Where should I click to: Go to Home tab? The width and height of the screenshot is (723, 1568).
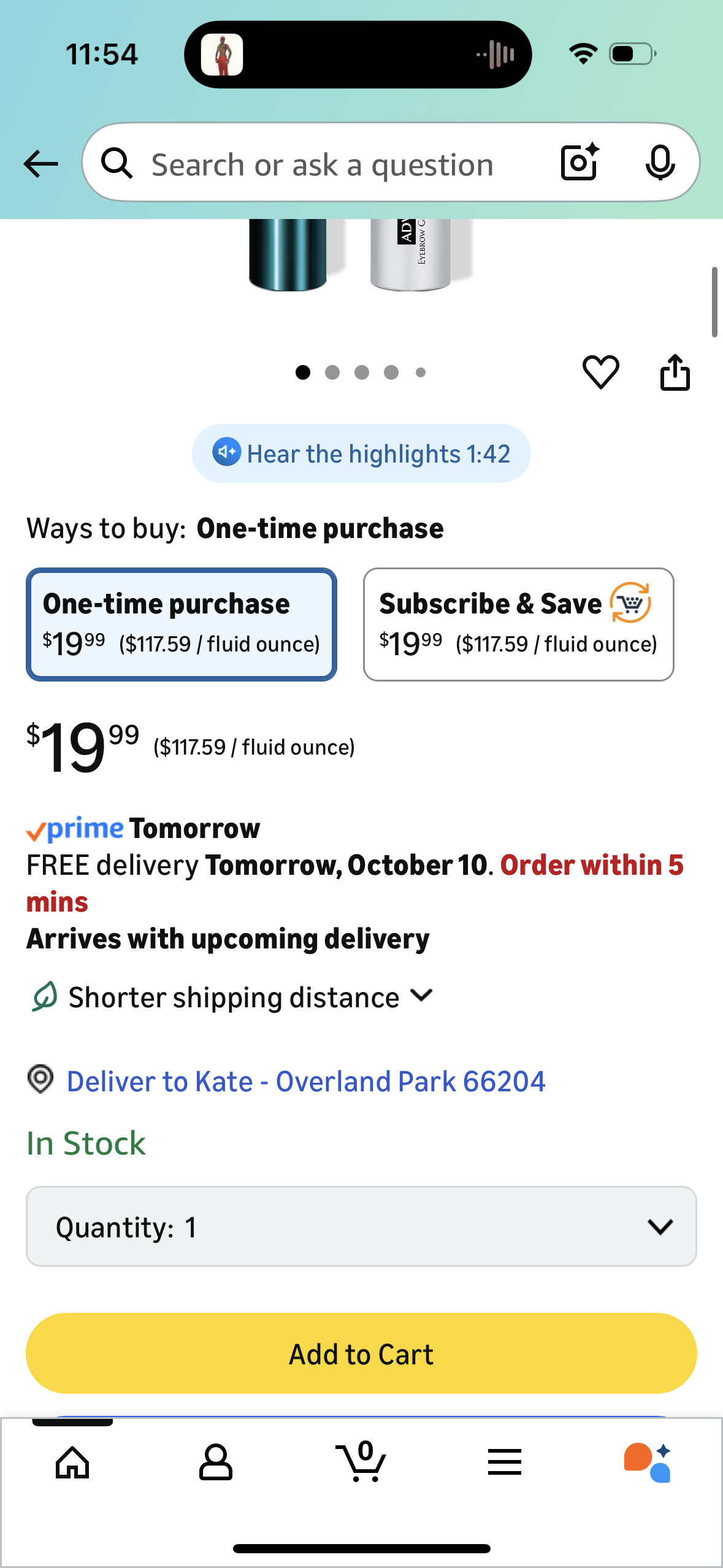click(72, 1462)
